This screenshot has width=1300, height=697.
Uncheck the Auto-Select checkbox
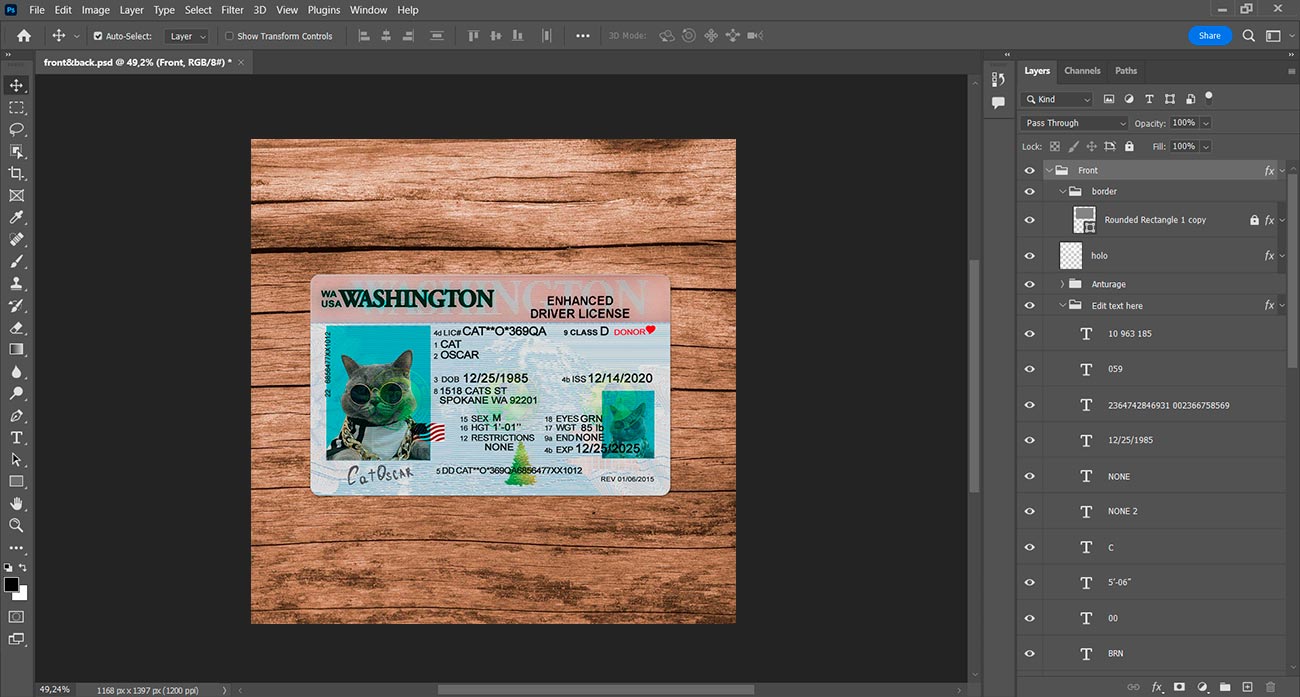(x=98, y=36)
